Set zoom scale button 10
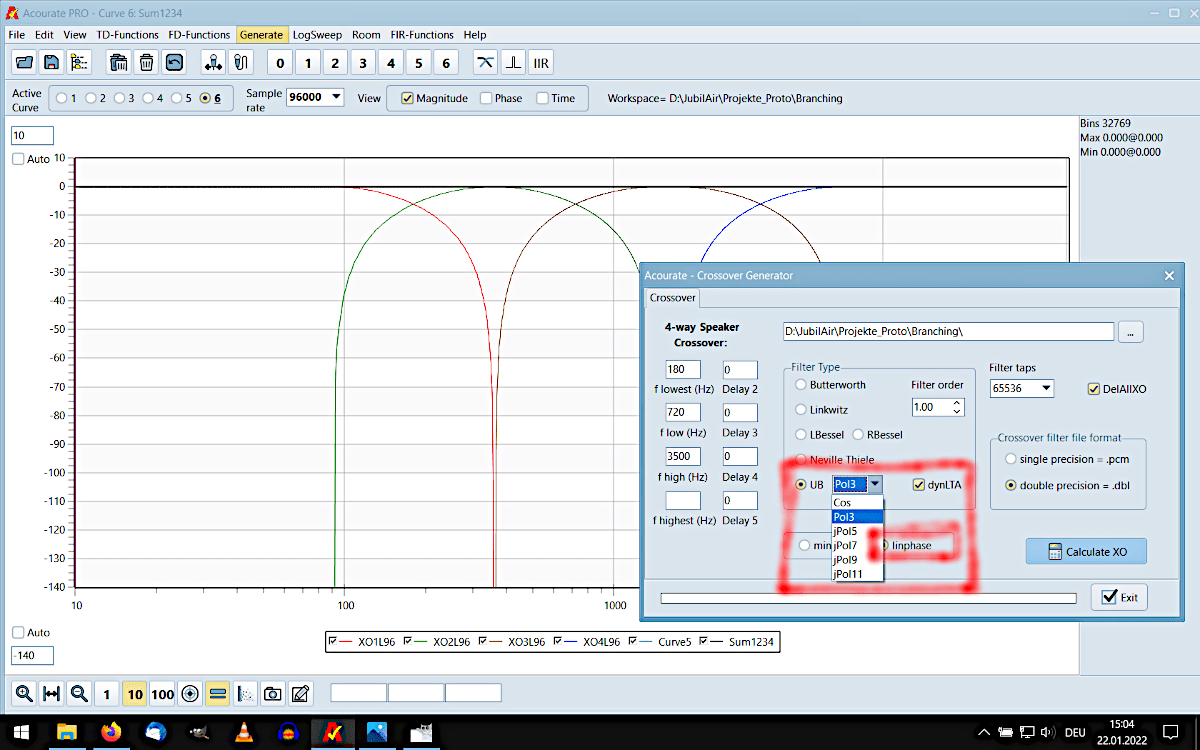This screenshot has width=1200, height=750. (135, 693)
